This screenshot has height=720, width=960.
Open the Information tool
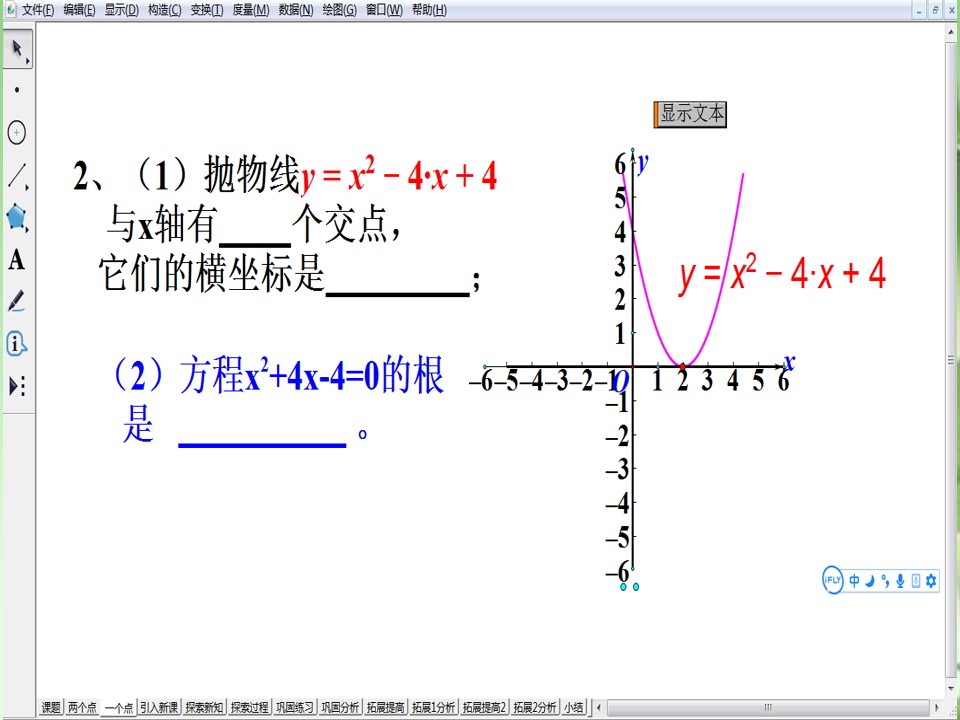tap(17, 344)
